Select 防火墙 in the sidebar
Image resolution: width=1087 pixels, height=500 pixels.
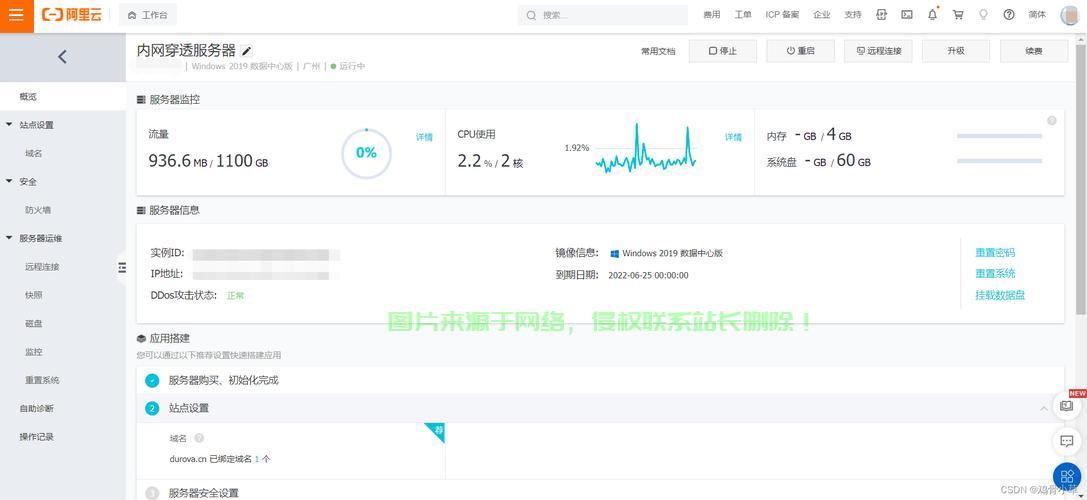38,210
